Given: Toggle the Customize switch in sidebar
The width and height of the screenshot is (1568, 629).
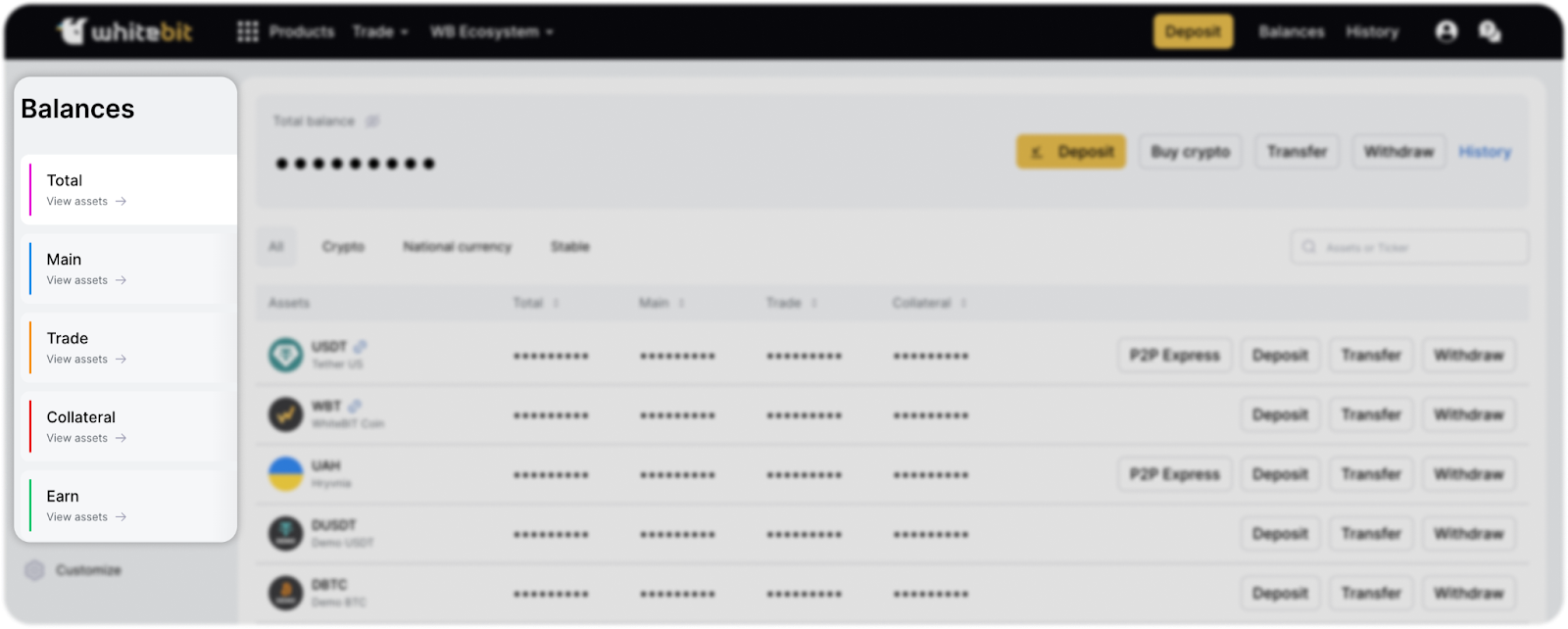Looking at the screenshot, I should tap(35, 570).
